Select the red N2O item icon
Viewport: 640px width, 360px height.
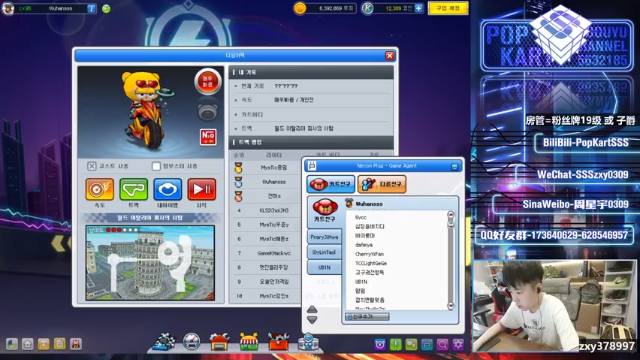tap(208, 137)
